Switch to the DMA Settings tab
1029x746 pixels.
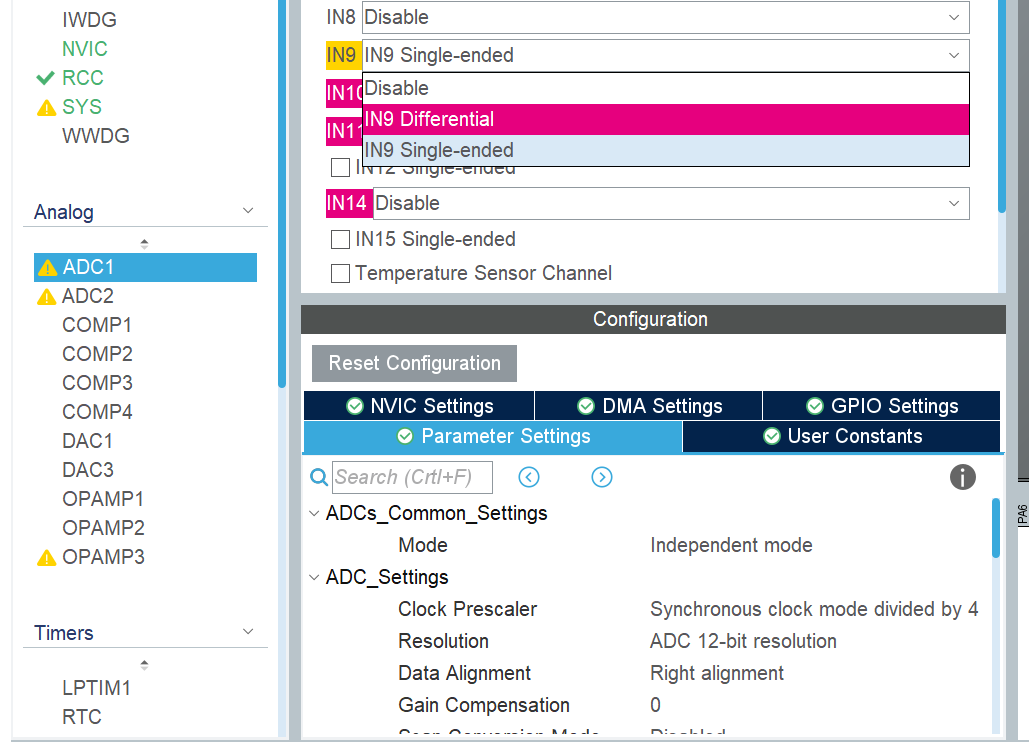649,406
